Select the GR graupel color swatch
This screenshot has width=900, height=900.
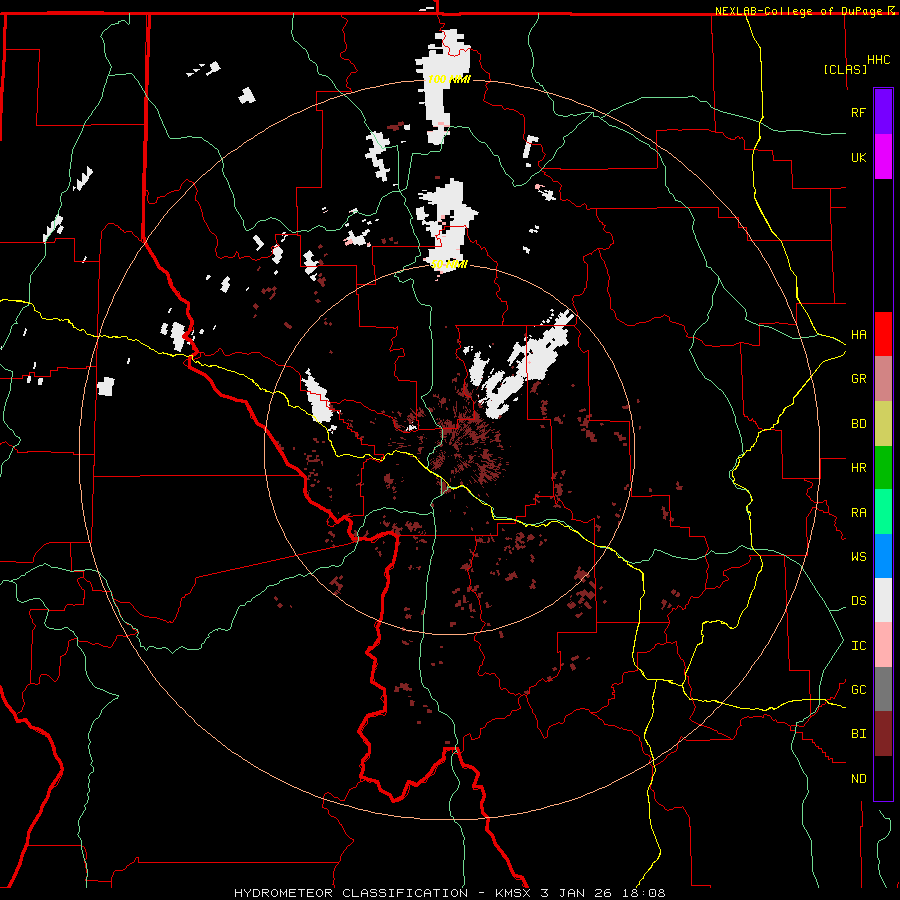[883, 379]
